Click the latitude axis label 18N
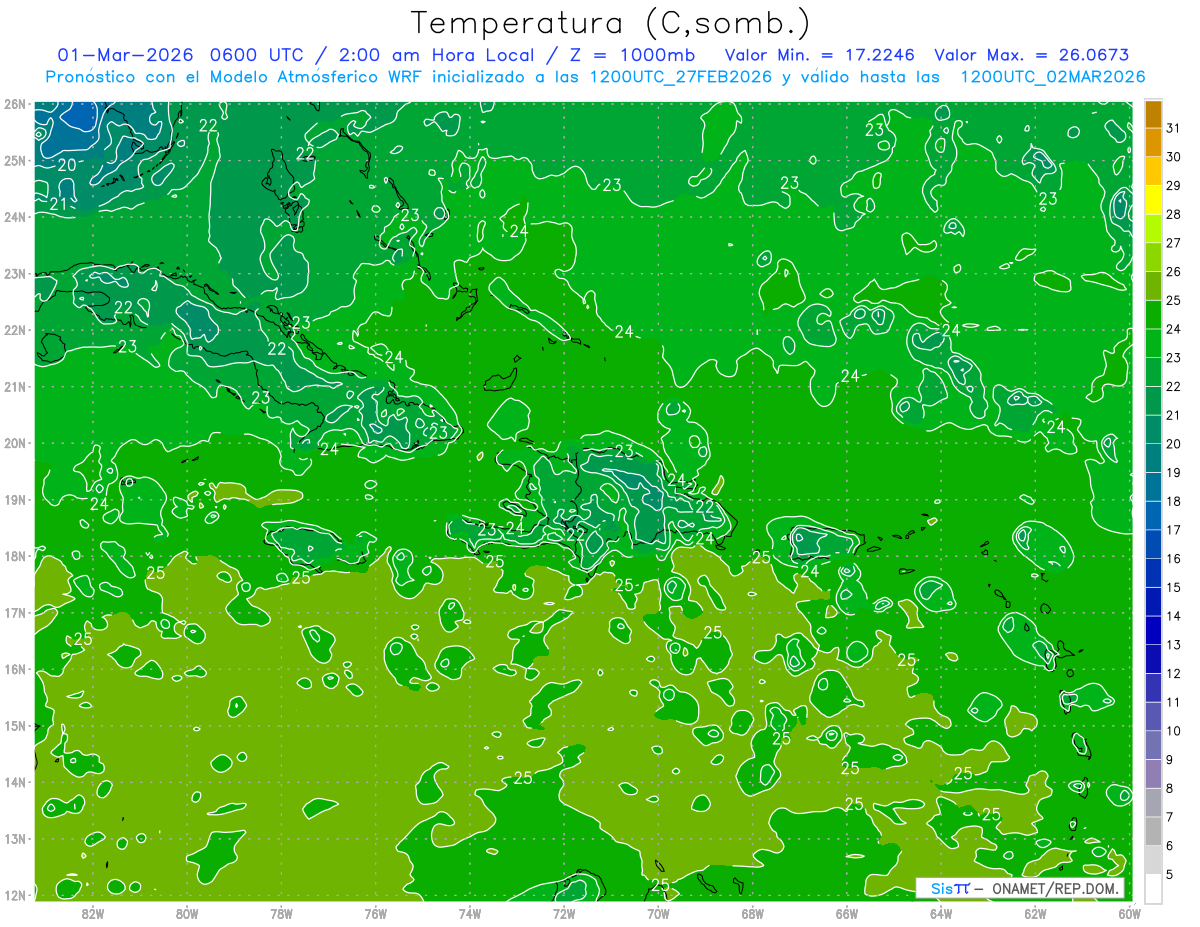The height and width of the screenshot is (927, 1200). click(15, 556)
